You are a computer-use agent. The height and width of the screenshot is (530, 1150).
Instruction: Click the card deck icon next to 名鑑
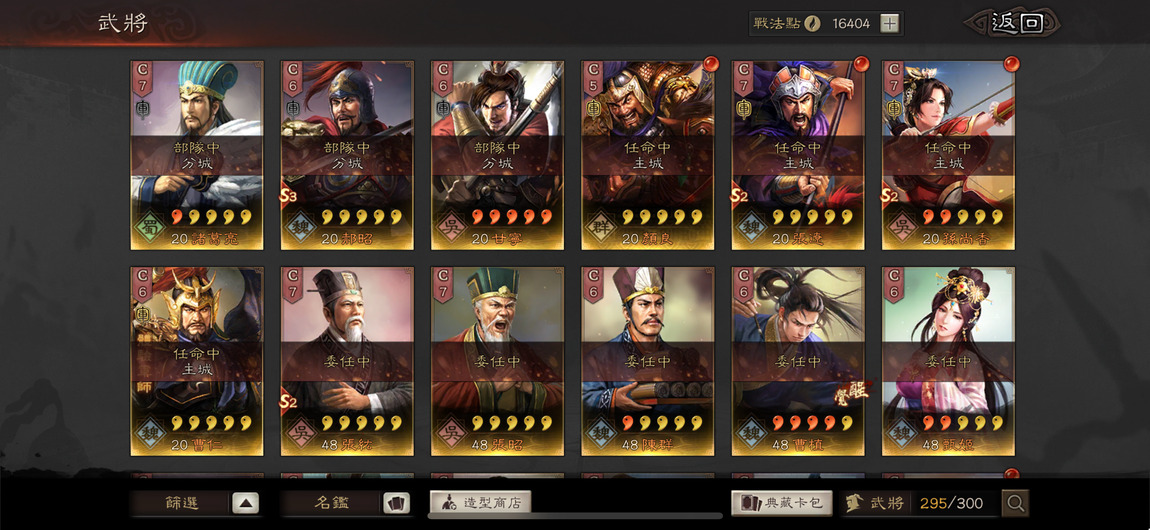pos(396,503)
